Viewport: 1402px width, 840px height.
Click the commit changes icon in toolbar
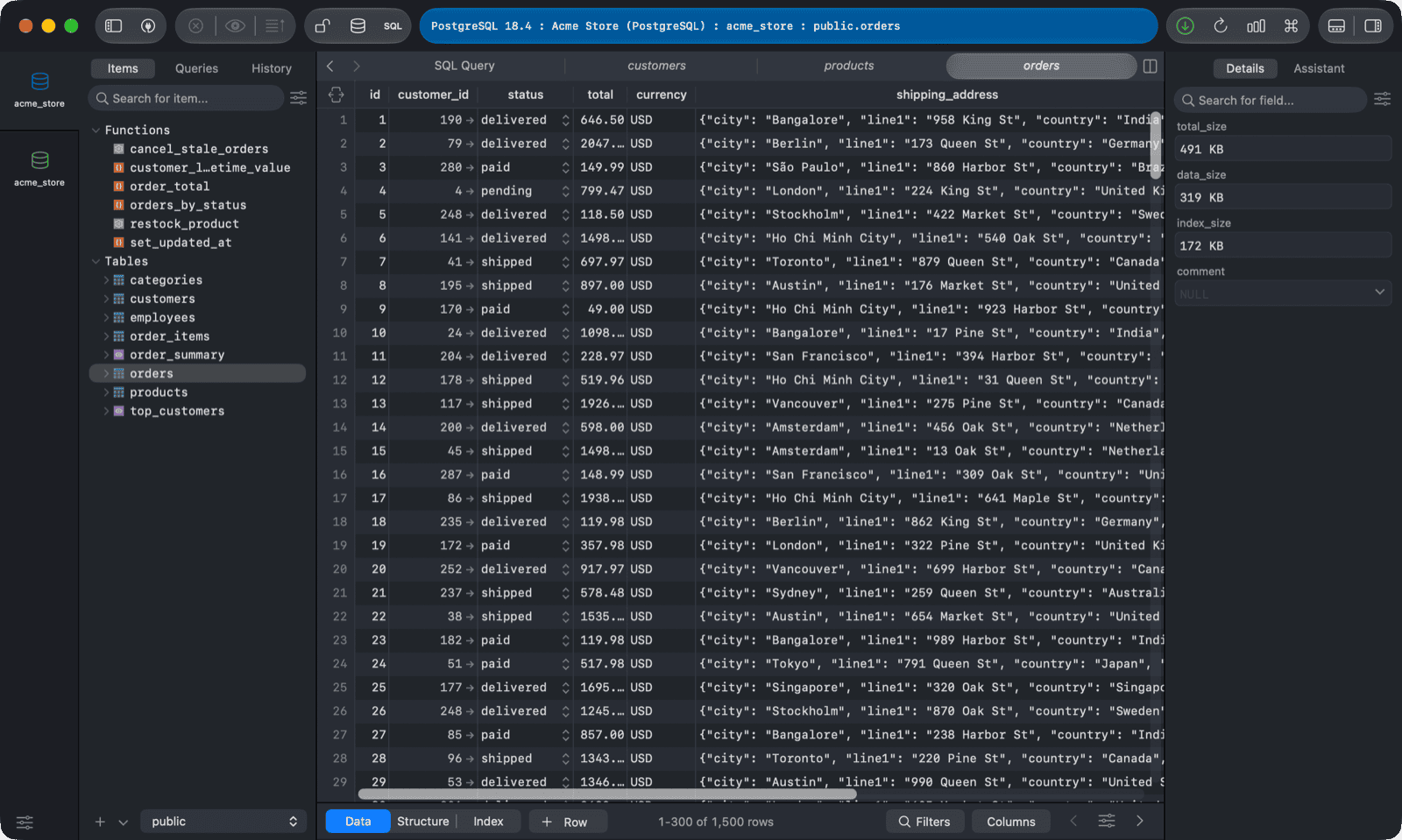[274, 26]
